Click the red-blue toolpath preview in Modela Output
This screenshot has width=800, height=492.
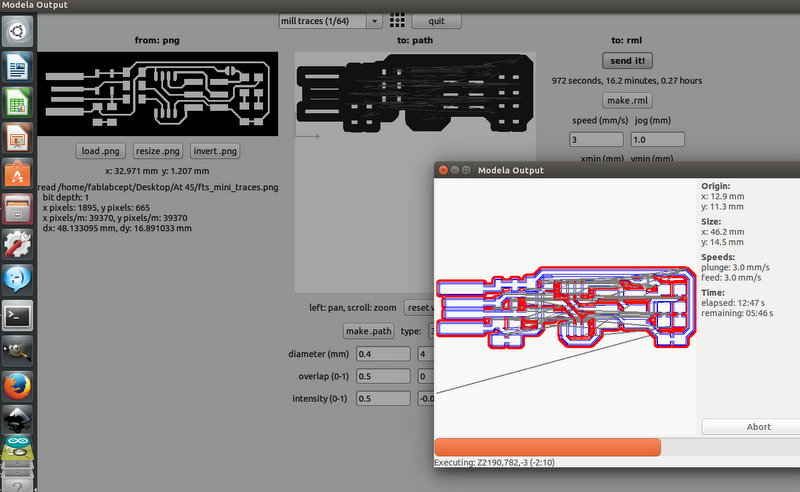pos(565,308)
